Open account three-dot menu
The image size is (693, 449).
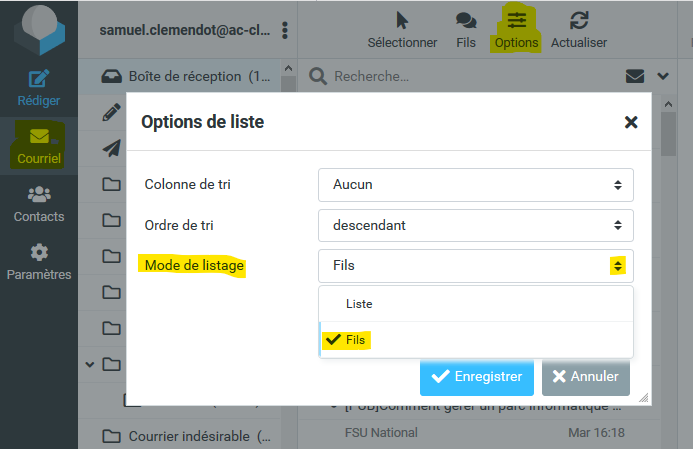click(285, 30)
